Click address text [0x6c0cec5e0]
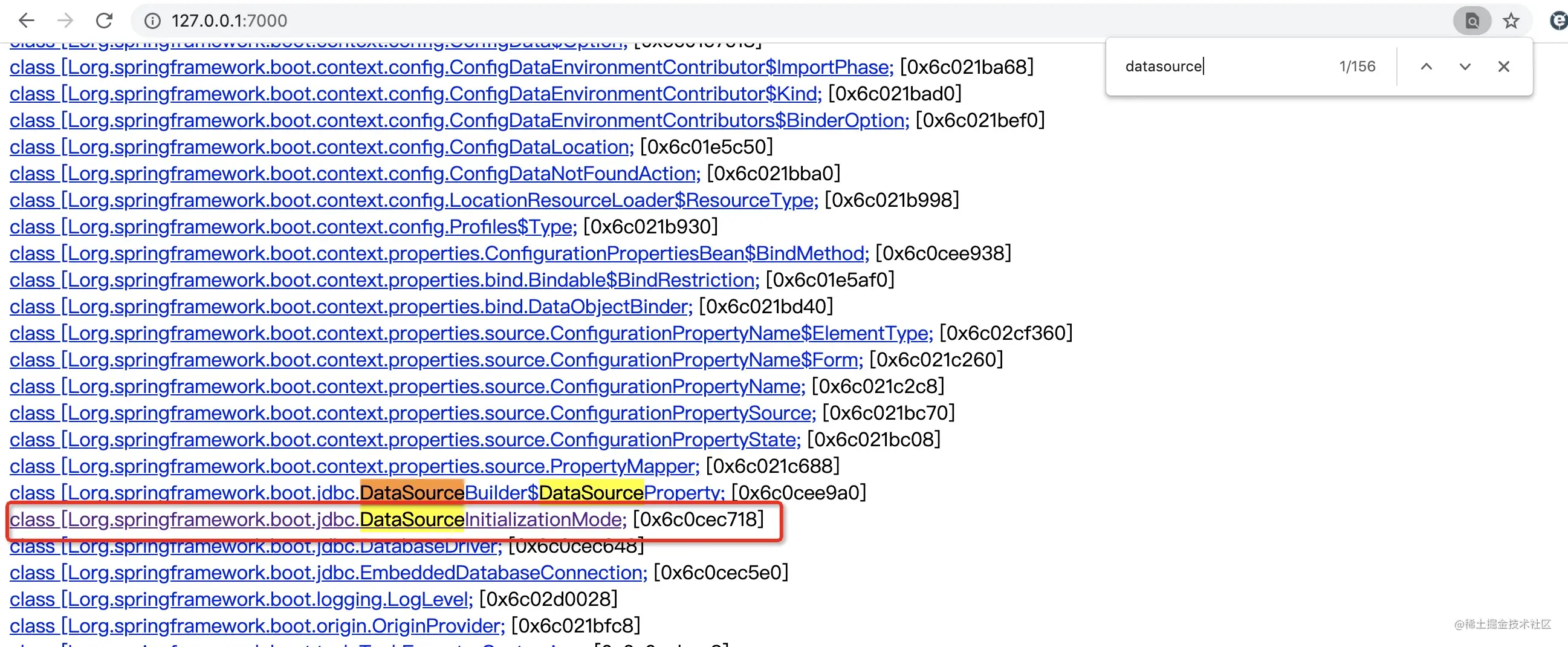 (721, 573)
